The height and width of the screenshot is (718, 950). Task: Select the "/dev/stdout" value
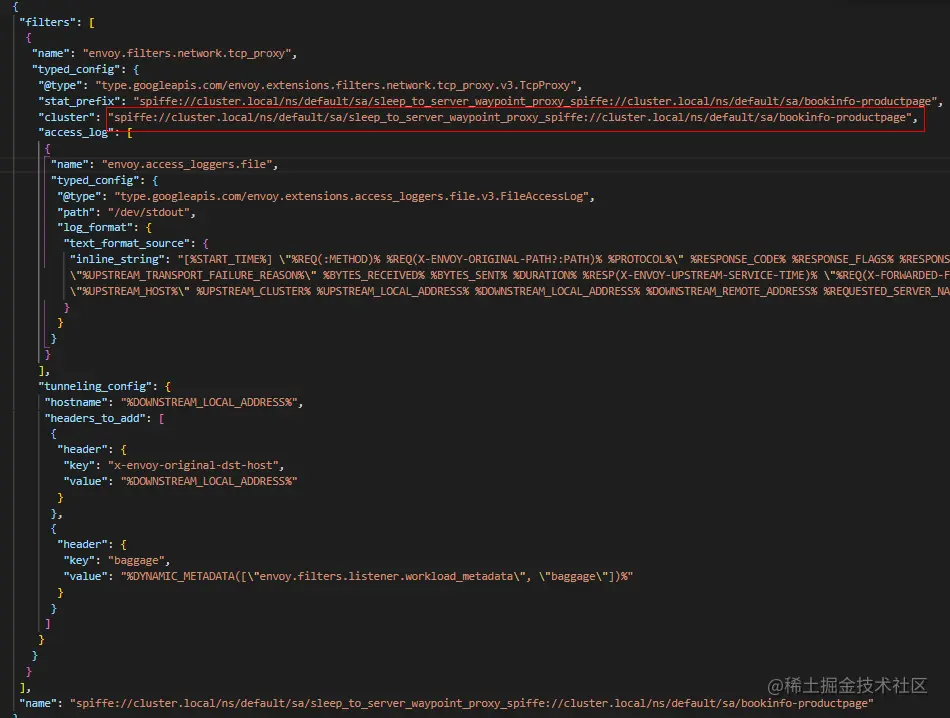(148, 212)
